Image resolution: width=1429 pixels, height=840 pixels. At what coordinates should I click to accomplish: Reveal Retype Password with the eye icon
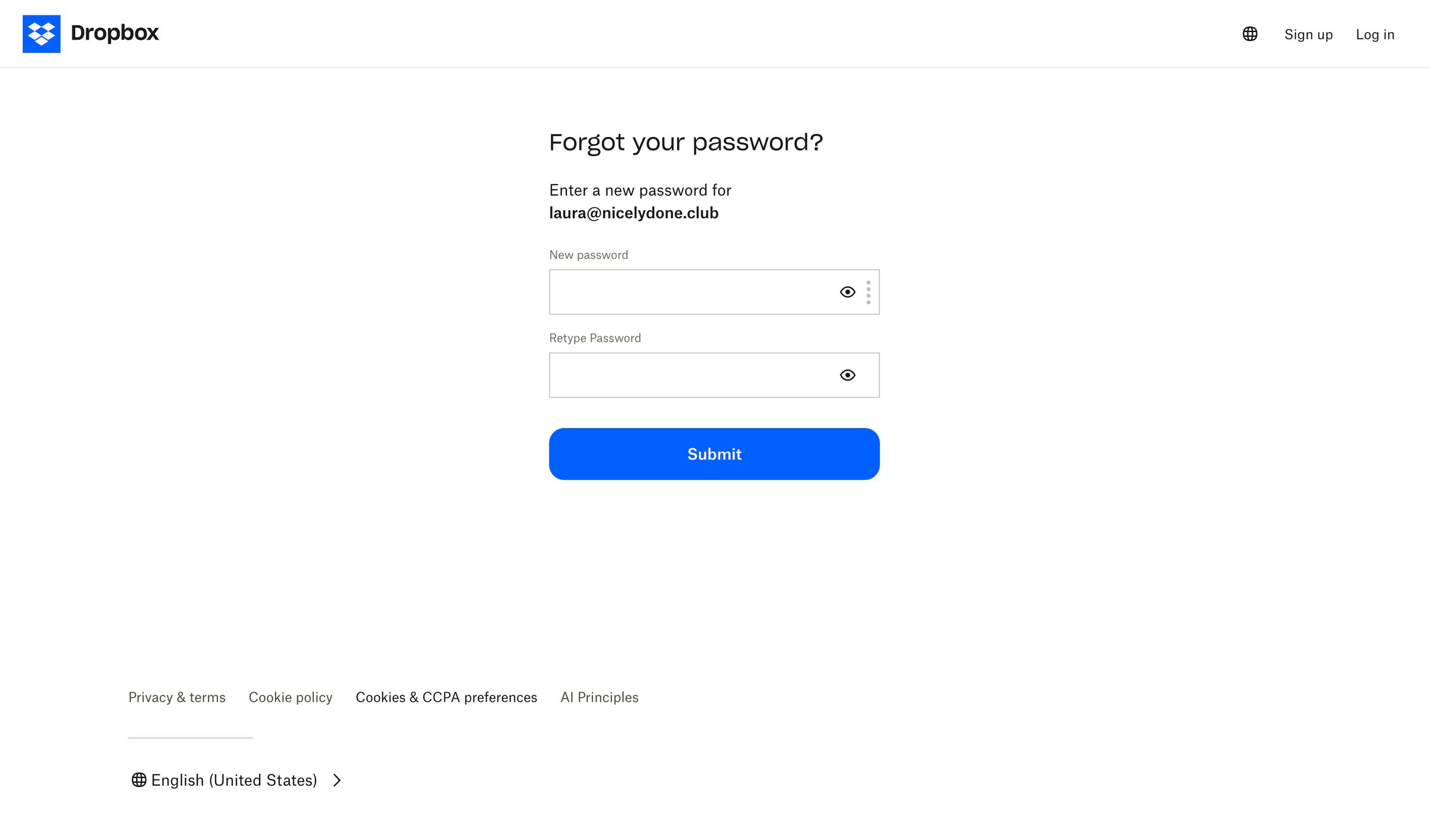[847, 375]
